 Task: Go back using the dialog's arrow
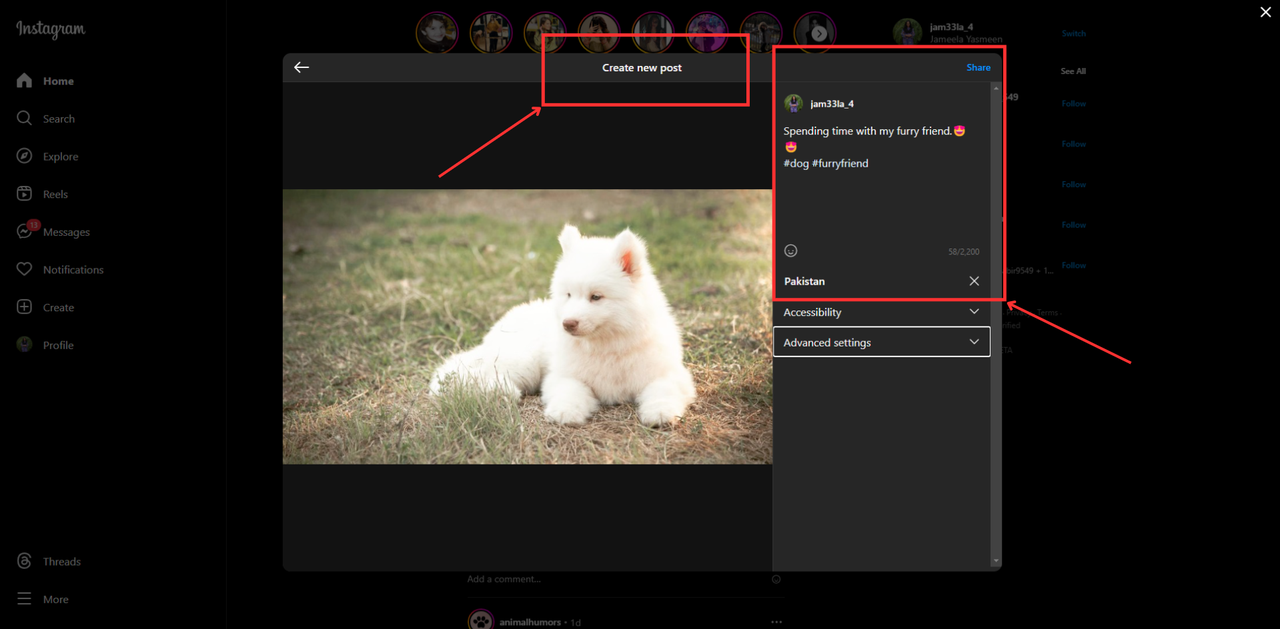[301, 67]
